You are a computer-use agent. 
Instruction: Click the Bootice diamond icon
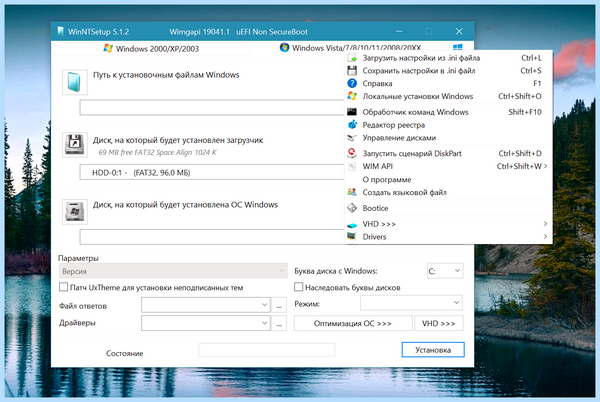[352, 208]
